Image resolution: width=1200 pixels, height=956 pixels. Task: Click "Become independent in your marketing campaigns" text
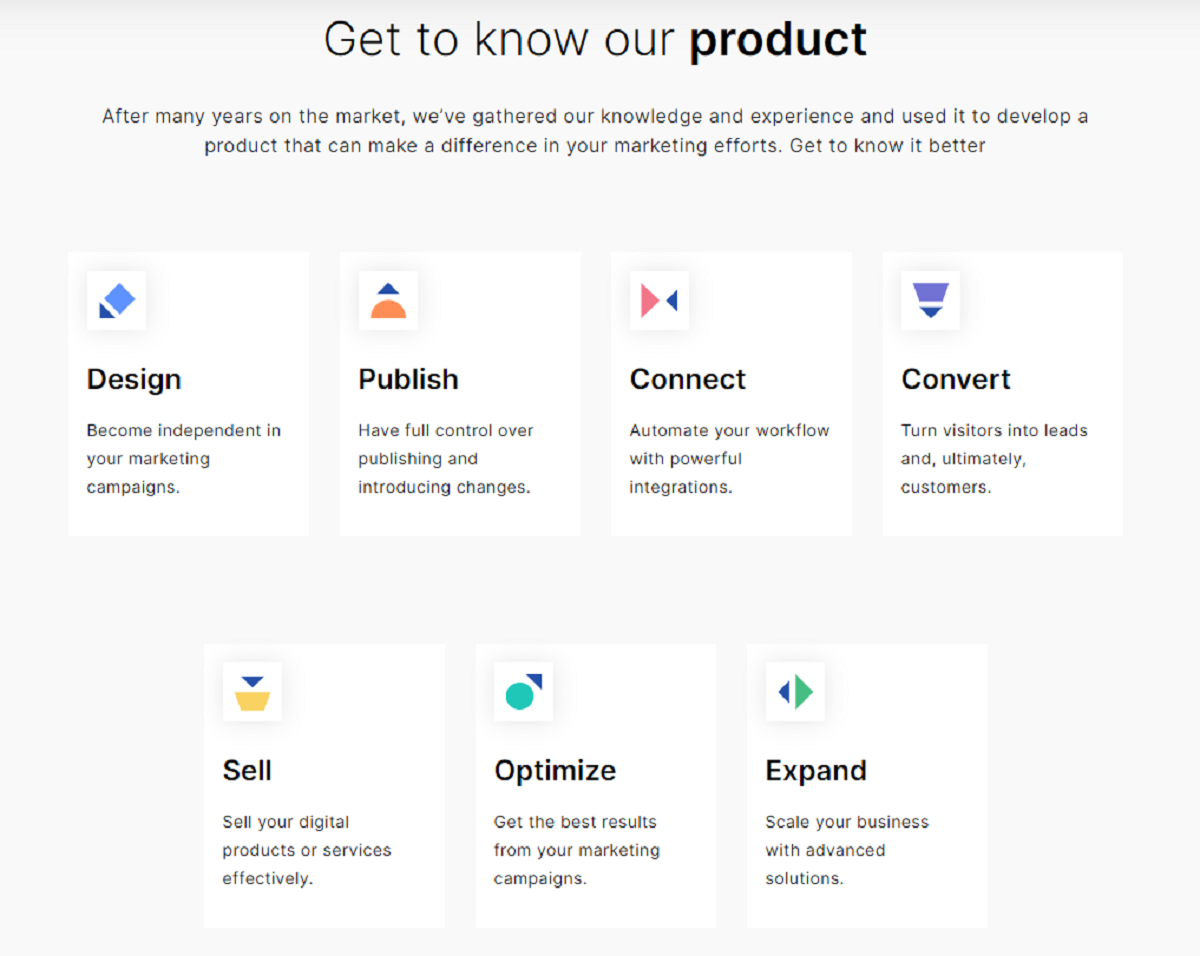coord(184,459)
